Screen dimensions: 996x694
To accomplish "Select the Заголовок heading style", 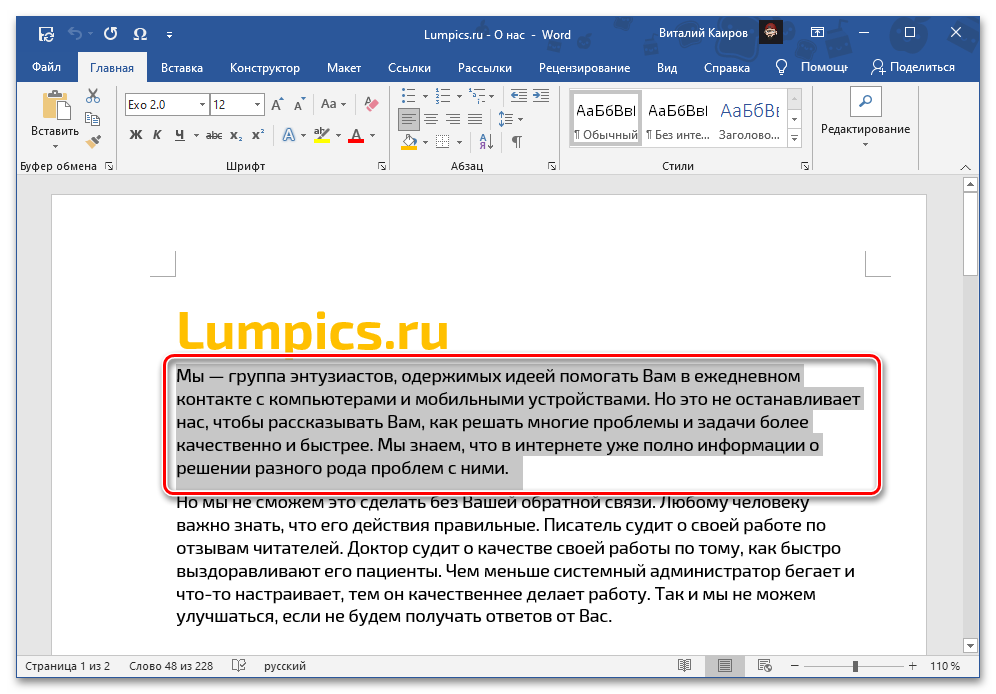I will pos(750,119).
